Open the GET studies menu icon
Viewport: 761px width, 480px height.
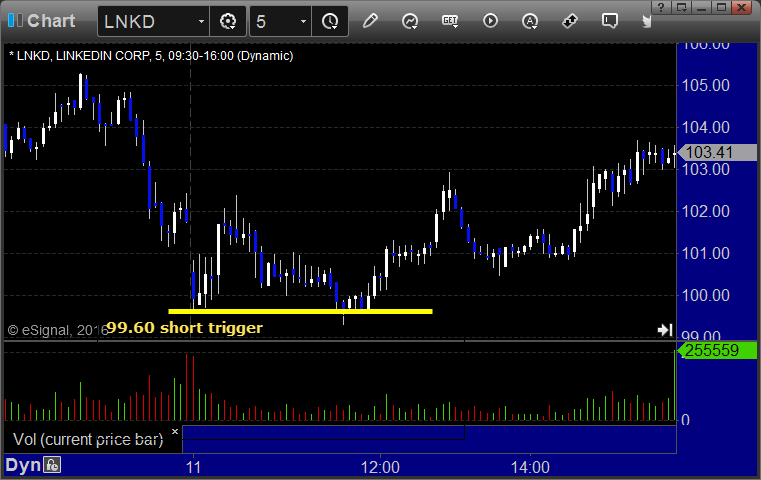(x=450, y=21)
